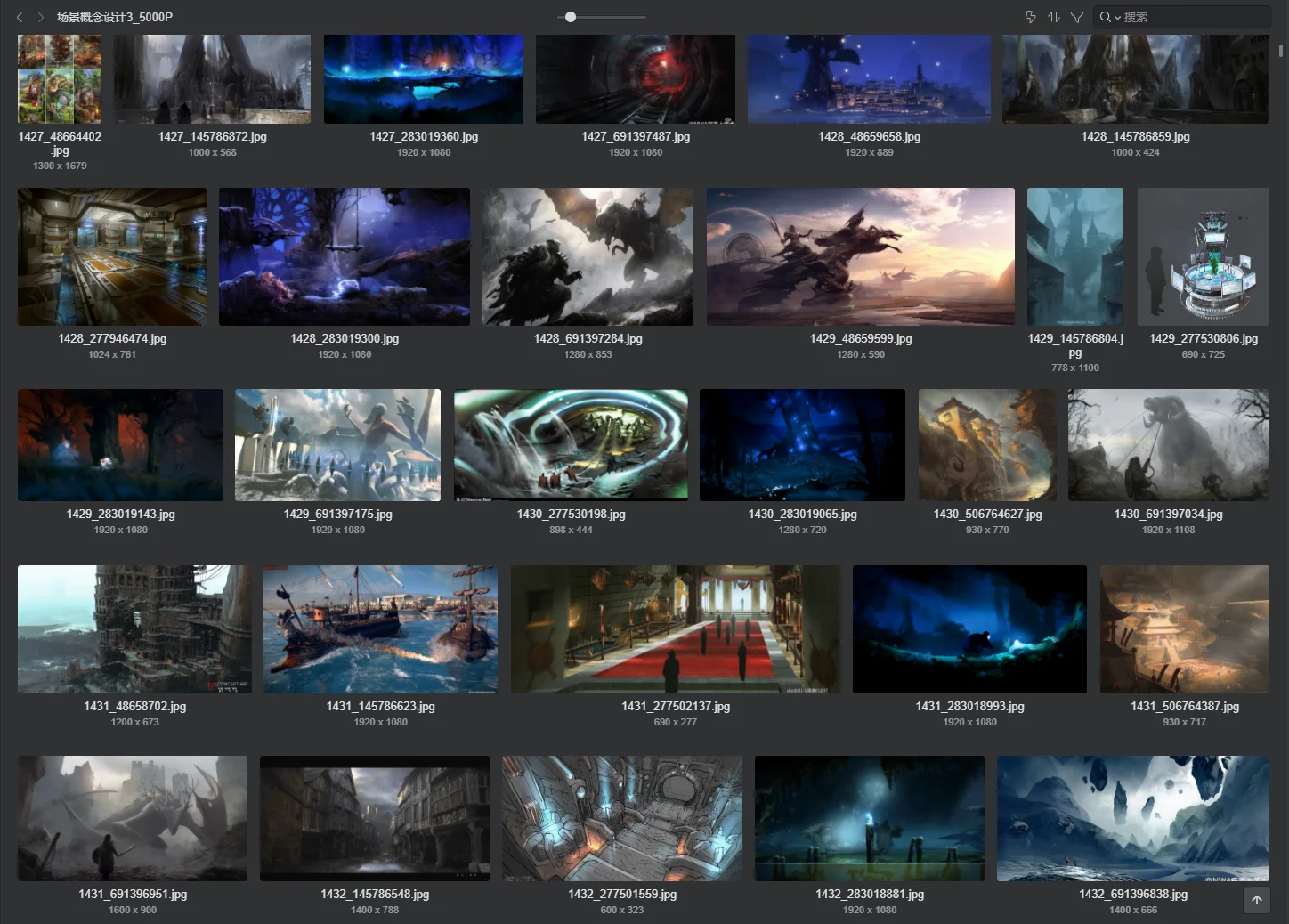1289x924 pixels.
Task: Click file name 1430_506764627.jpg
Action: (x=987, y=514)
